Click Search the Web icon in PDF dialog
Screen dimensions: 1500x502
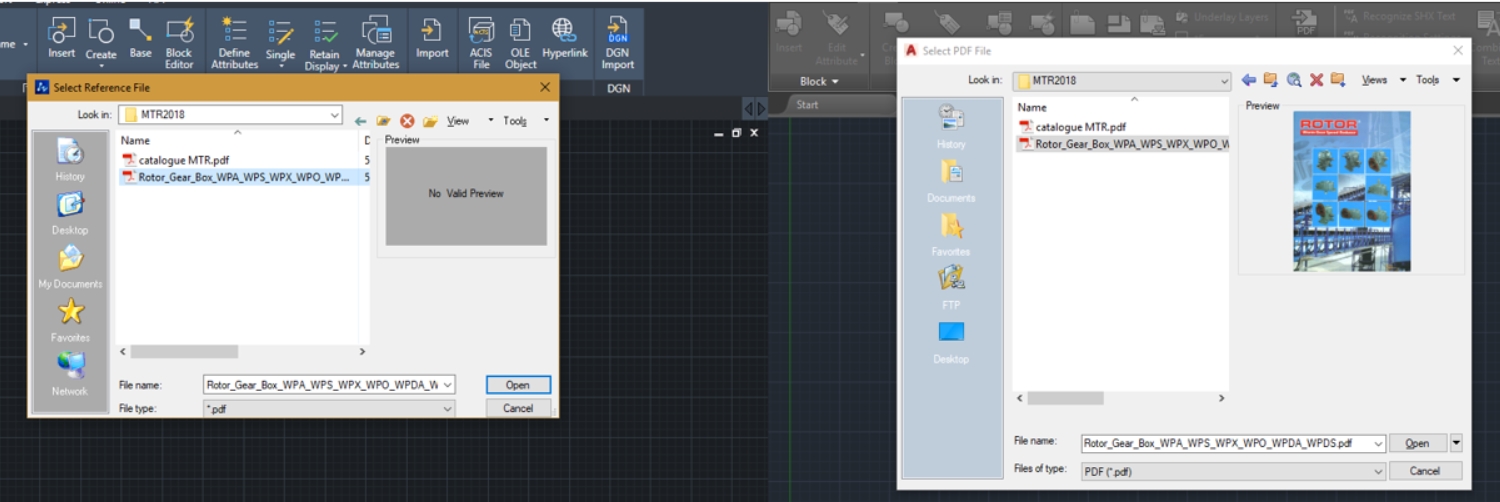click(1293, 80)
